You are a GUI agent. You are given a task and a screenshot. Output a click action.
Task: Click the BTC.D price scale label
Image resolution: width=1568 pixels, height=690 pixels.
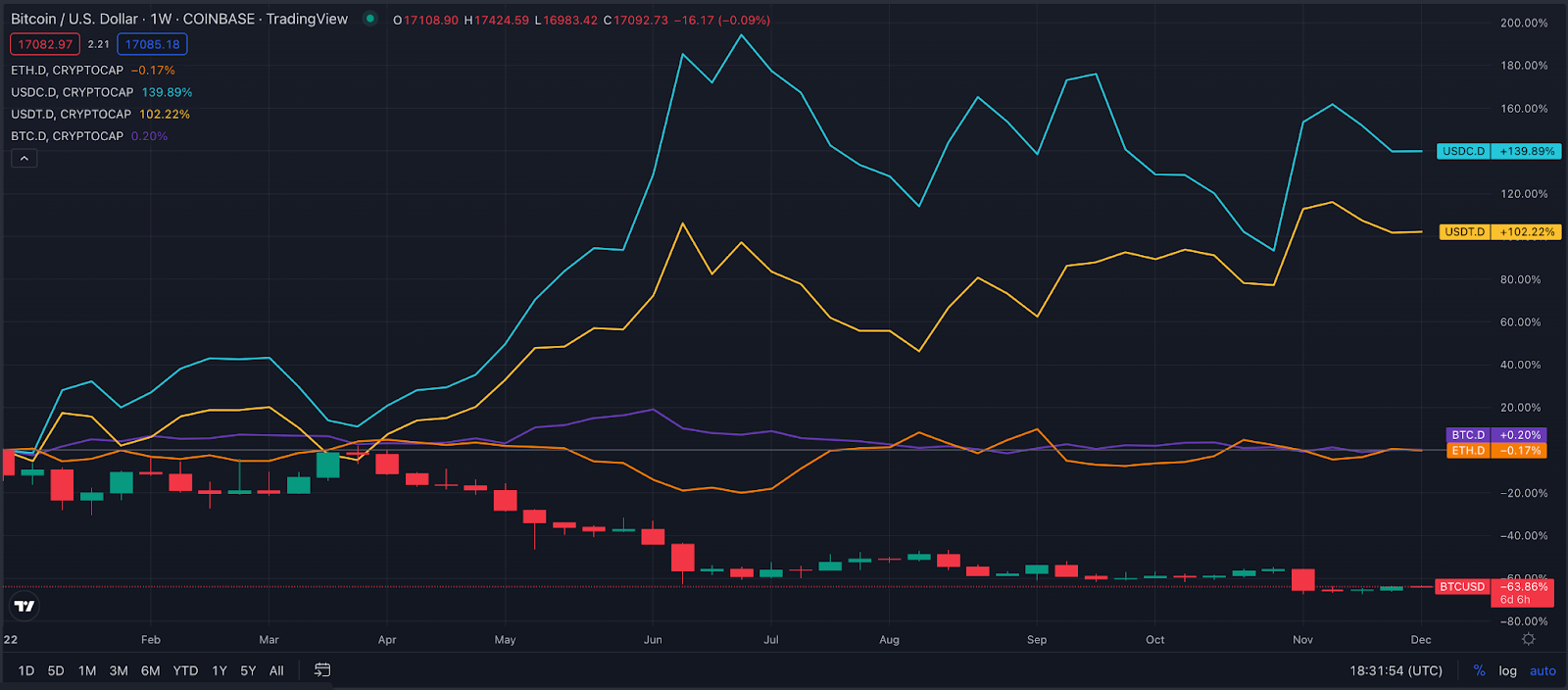(x=1495, y=434)
